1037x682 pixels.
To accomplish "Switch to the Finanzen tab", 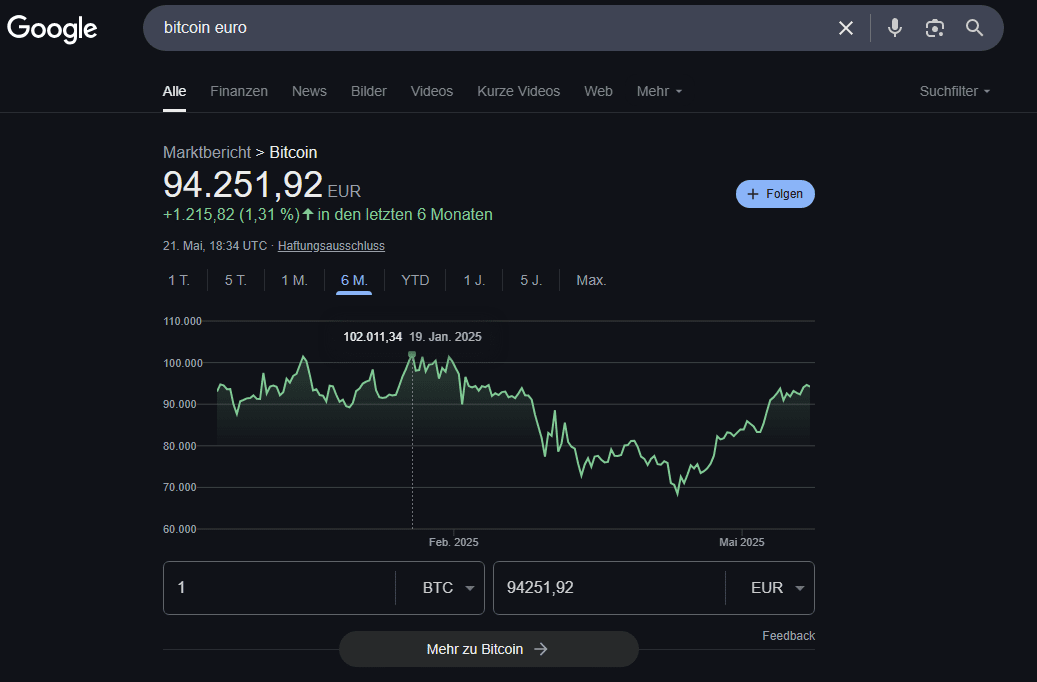I will point(239,91).
